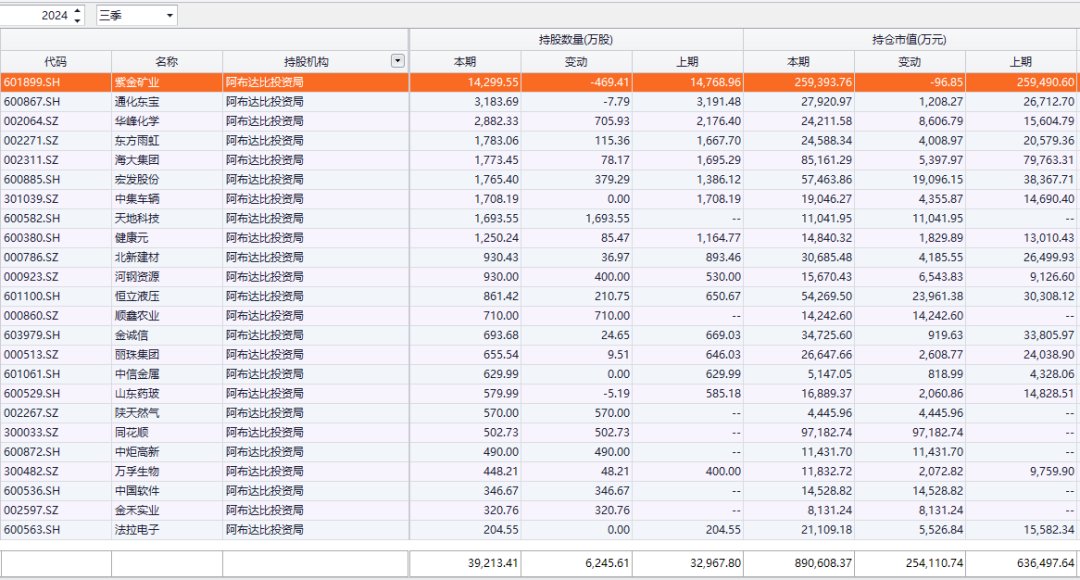This screenshot has width=1080, height=580.
Task: Select stock code 300482.SZ
Action: (x=31, y=471)
